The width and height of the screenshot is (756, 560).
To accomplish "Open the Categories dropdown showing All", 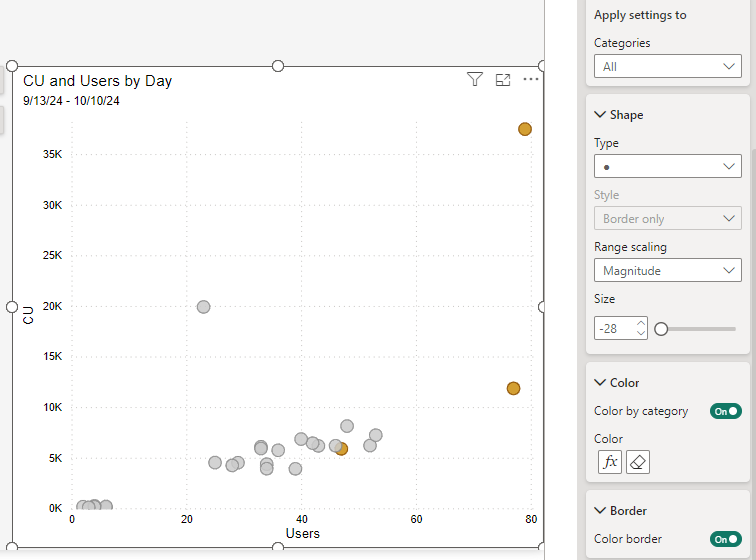I will (x=668, y=66).
